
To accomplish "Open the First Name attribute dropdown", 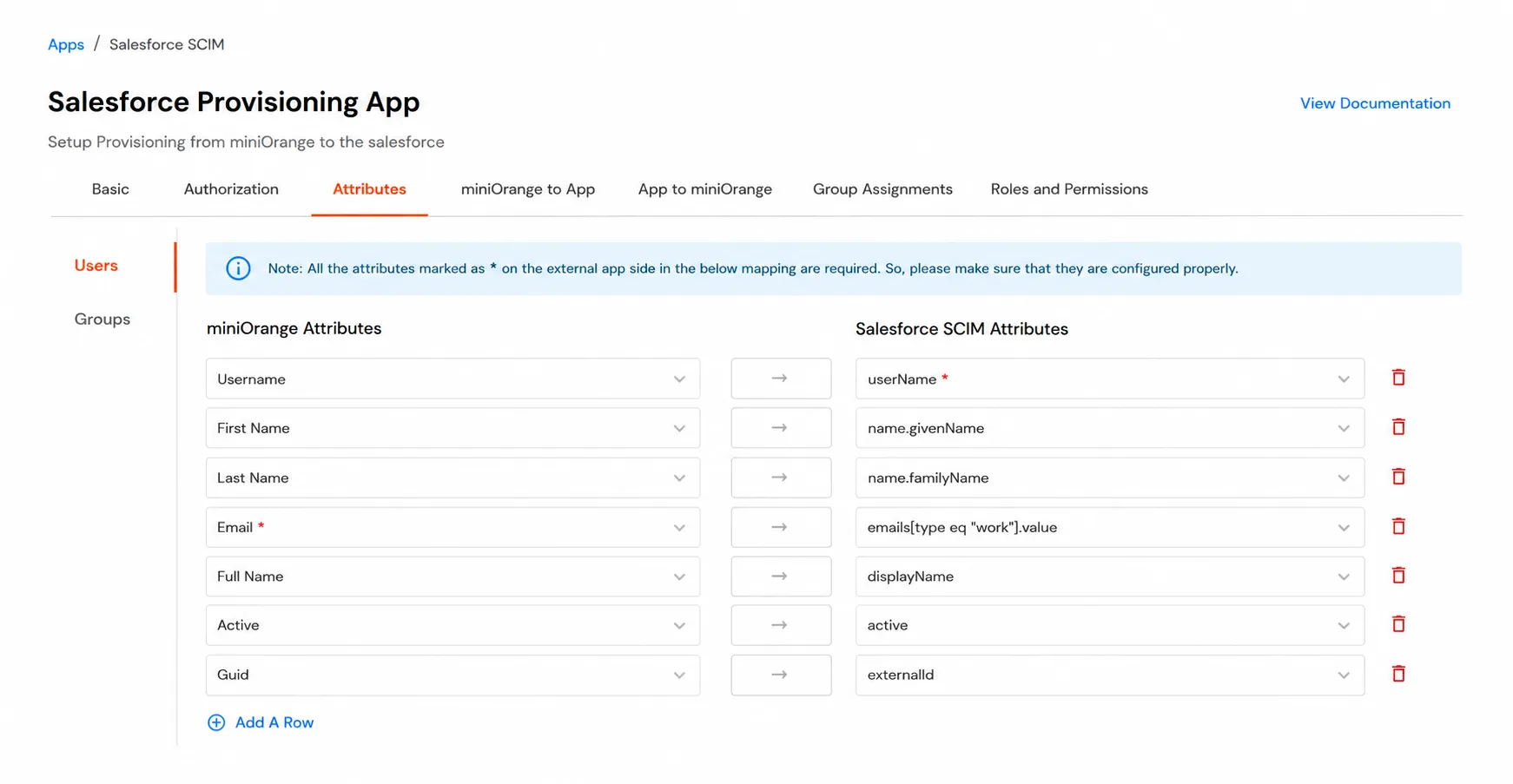I will pos(453,428).
